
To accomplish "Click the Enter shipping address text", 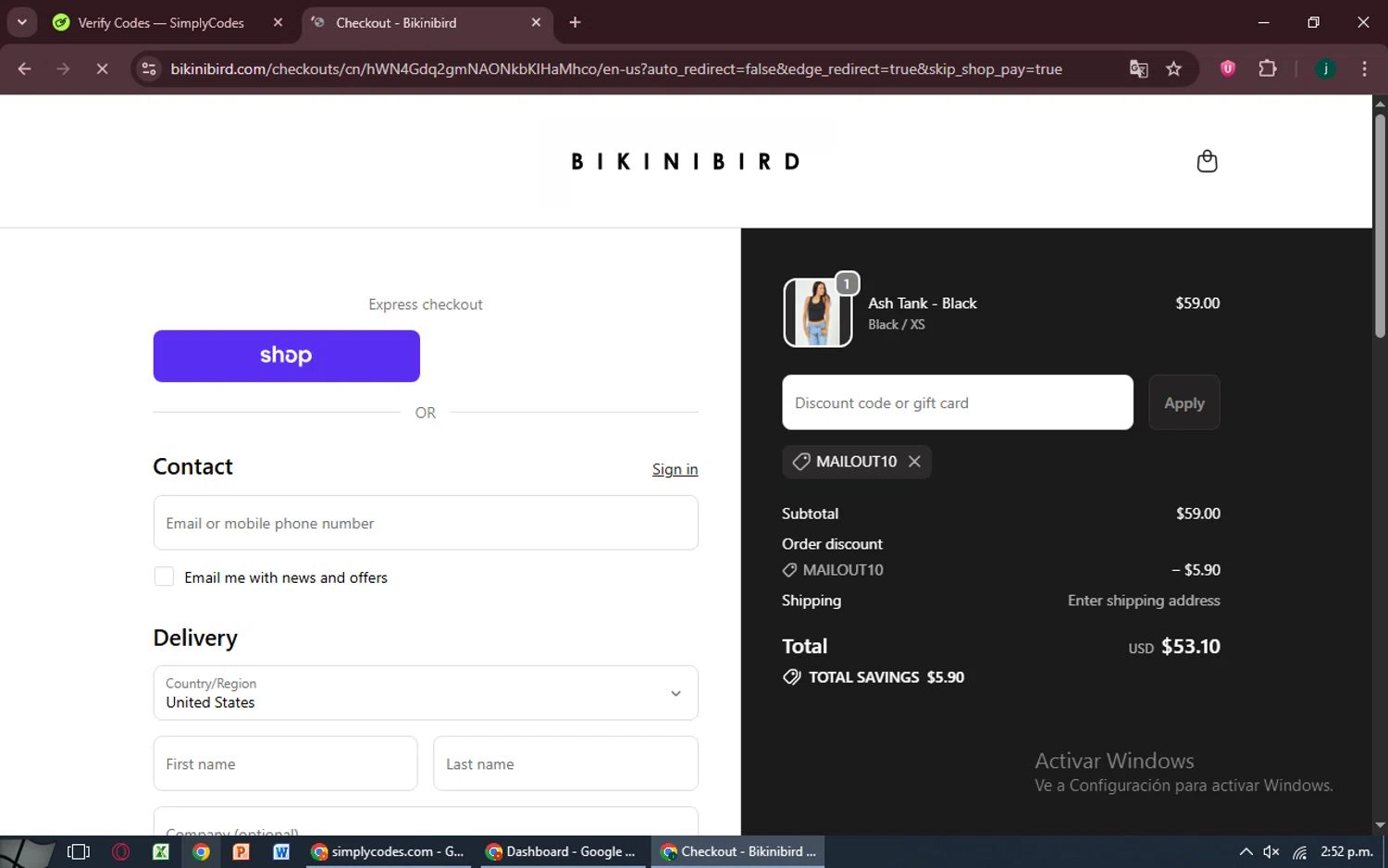I will coord(1144,601).
